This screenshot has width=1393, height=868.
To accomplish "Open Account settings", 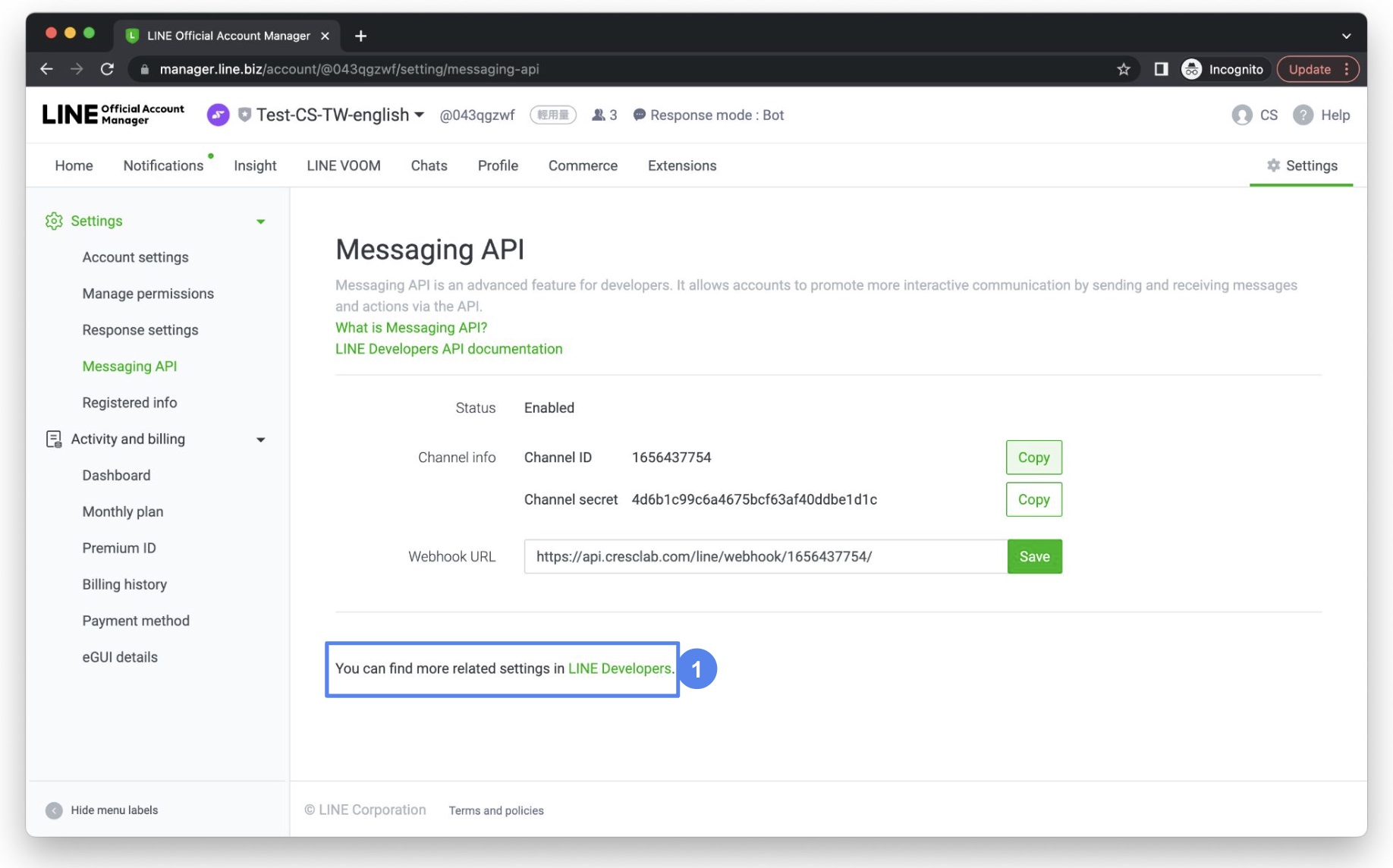I will (x=135, y=257).
